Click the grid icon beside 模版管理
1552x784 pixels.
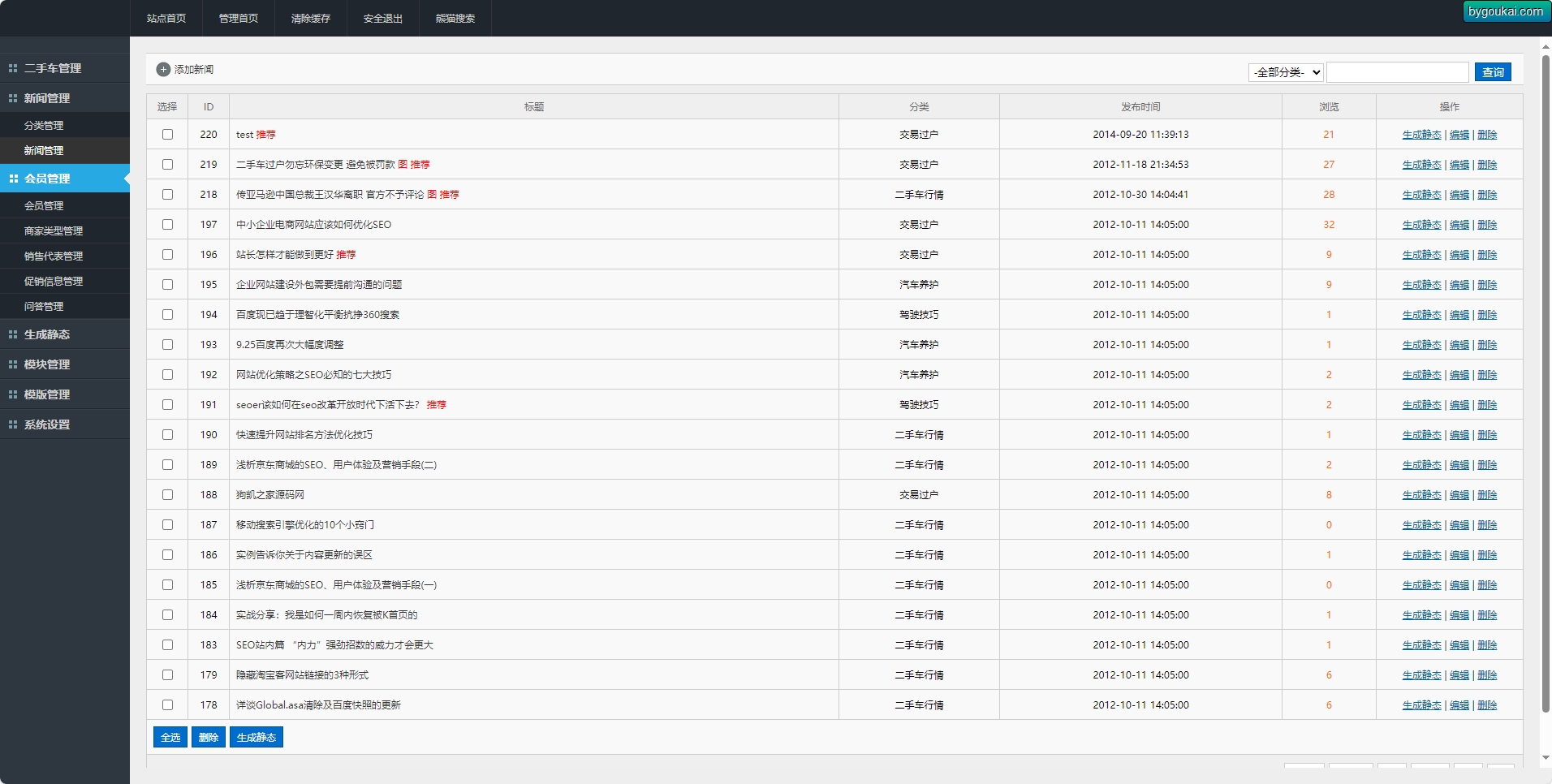tap(13, 394)
